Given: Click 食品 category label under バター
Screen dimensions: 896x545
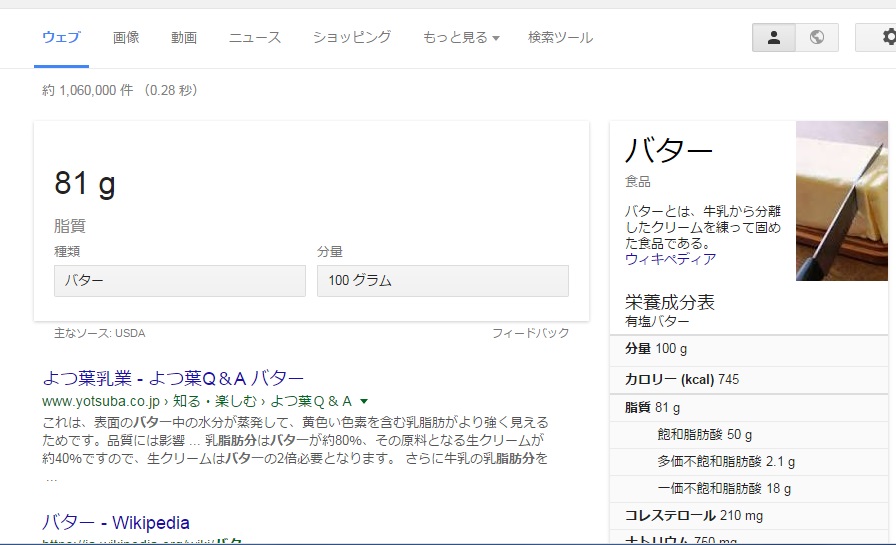Looking at the screenshot, I should (x=638, y=182).
